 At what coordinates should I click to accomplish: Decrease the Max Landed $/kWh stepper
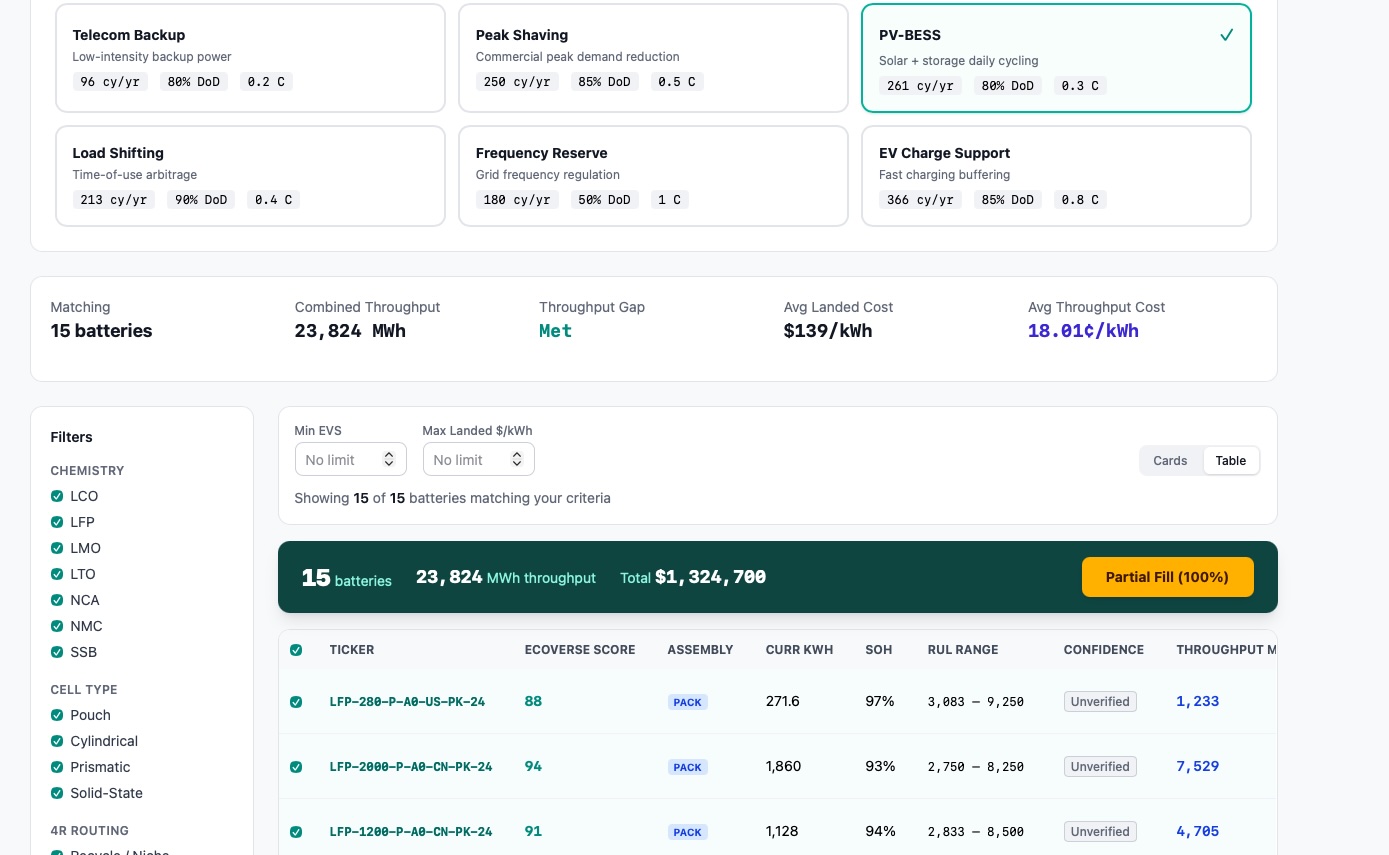coord(517,464)
